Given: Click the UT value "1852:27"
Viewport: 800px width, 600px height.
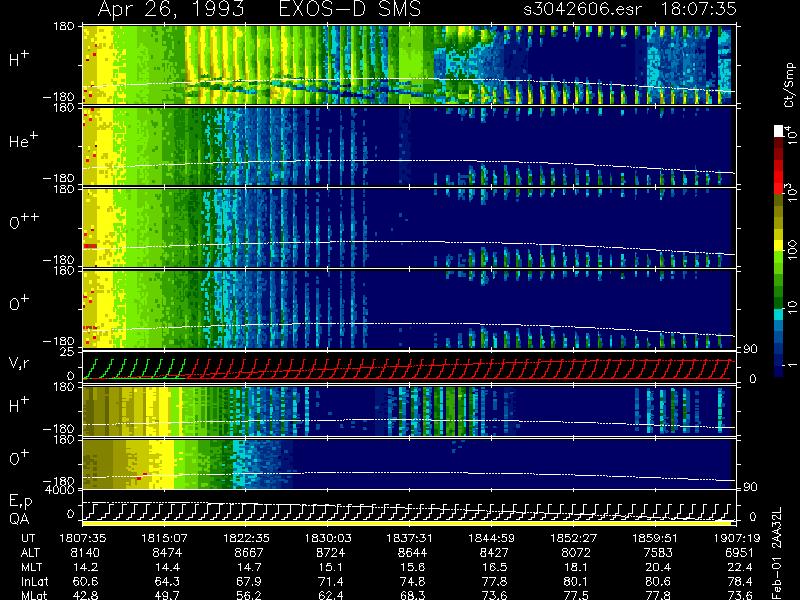Looking at the screenshot, I should point(573,538).
